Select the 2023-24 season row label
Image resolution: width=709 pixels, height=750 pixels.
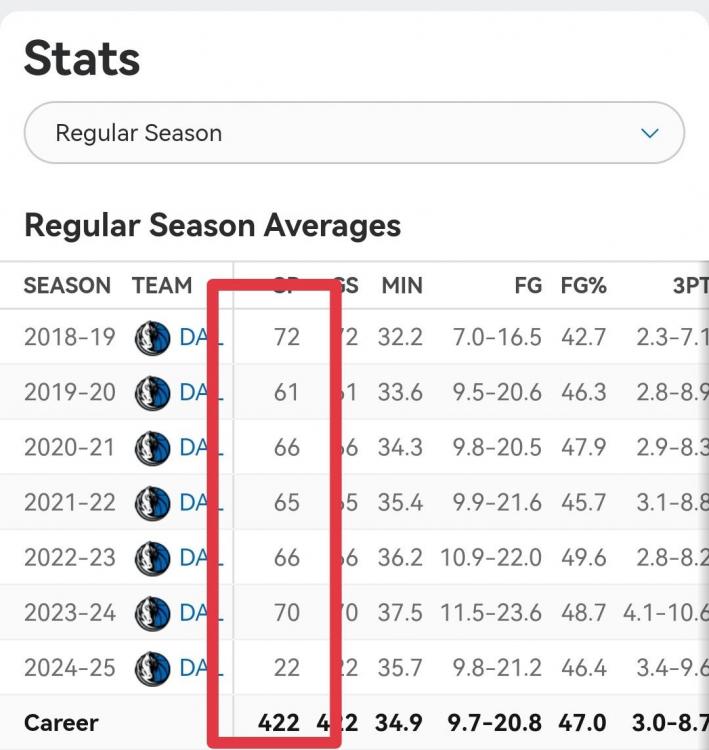(x=70, y=613)
